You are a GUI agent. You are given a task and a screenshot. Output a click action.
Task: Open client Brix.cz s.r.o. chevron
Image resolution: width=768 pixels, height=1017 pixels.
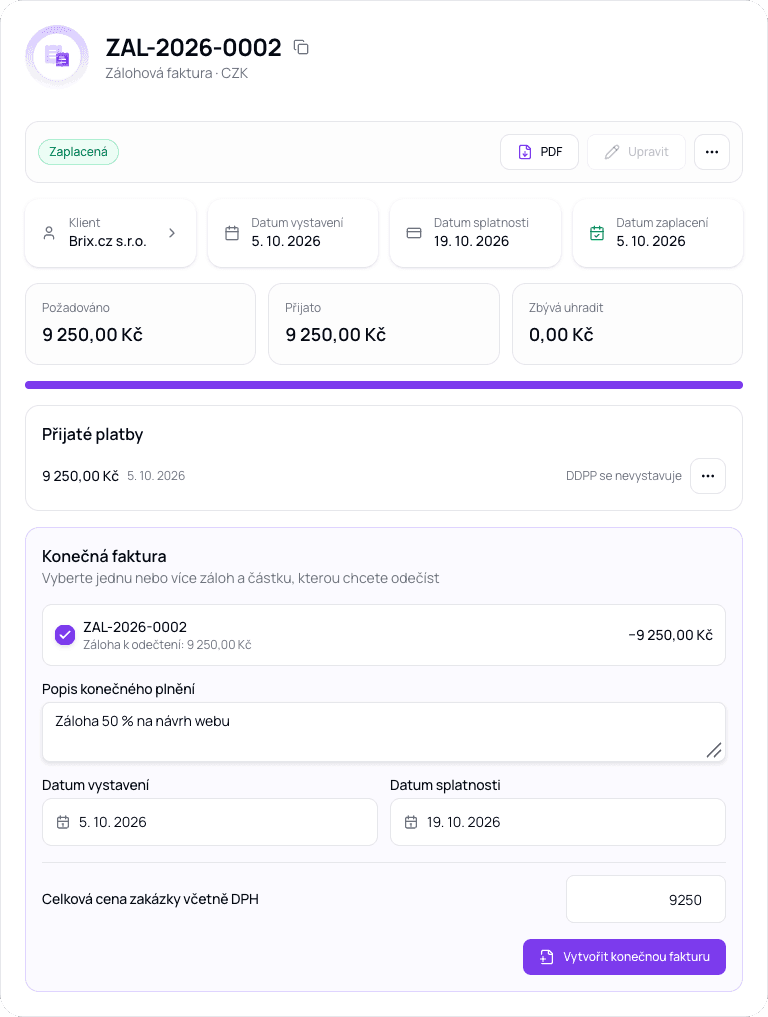pyautogui.click(x=172, y=233)
